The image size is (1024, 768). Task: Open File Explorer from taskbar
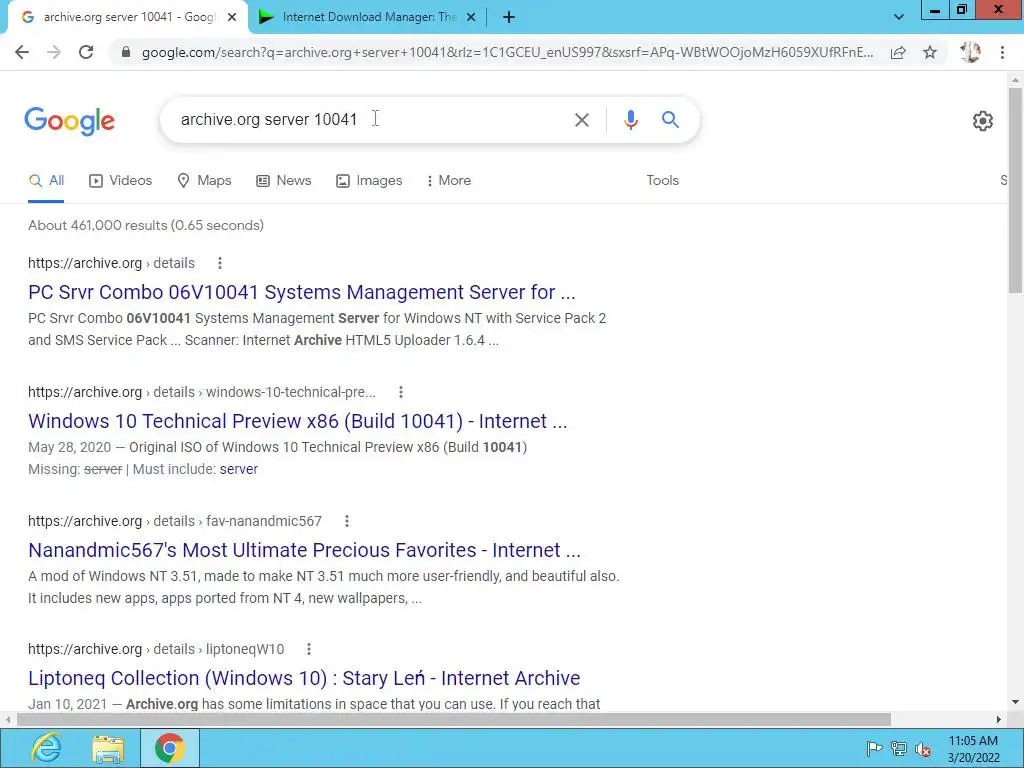coord(108,748)
